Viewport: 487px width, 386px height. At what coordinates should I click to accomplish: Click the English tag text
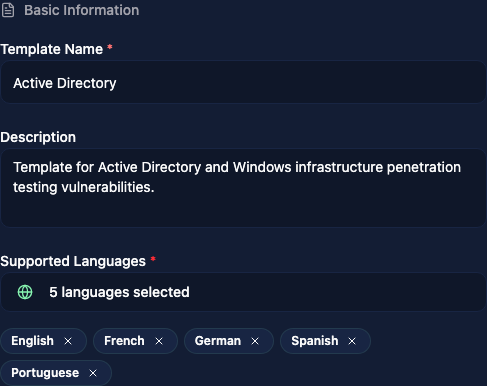[32, 341]
